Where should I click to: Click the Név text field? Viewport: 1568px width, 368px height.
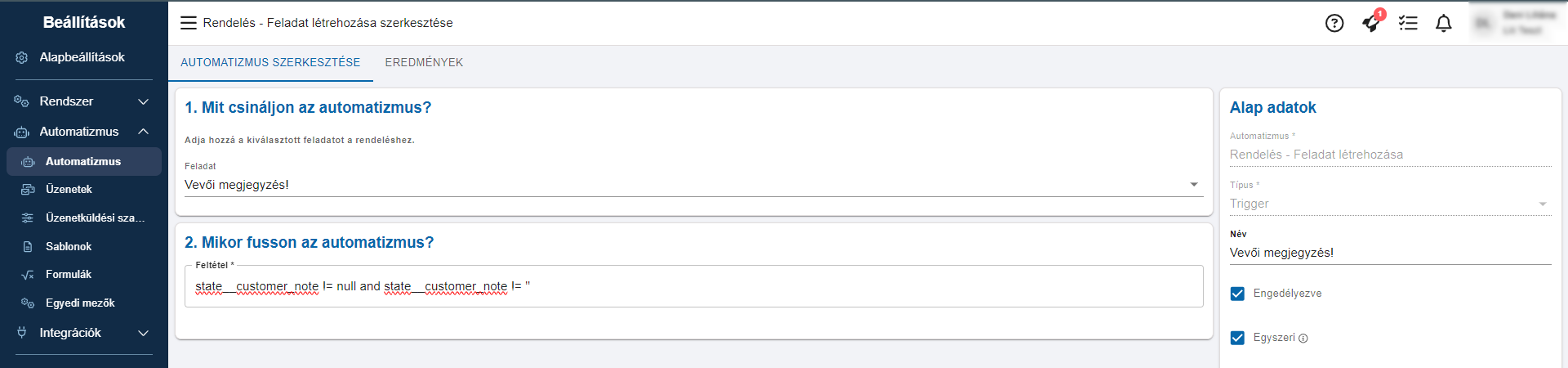(x=1390, y=253)
